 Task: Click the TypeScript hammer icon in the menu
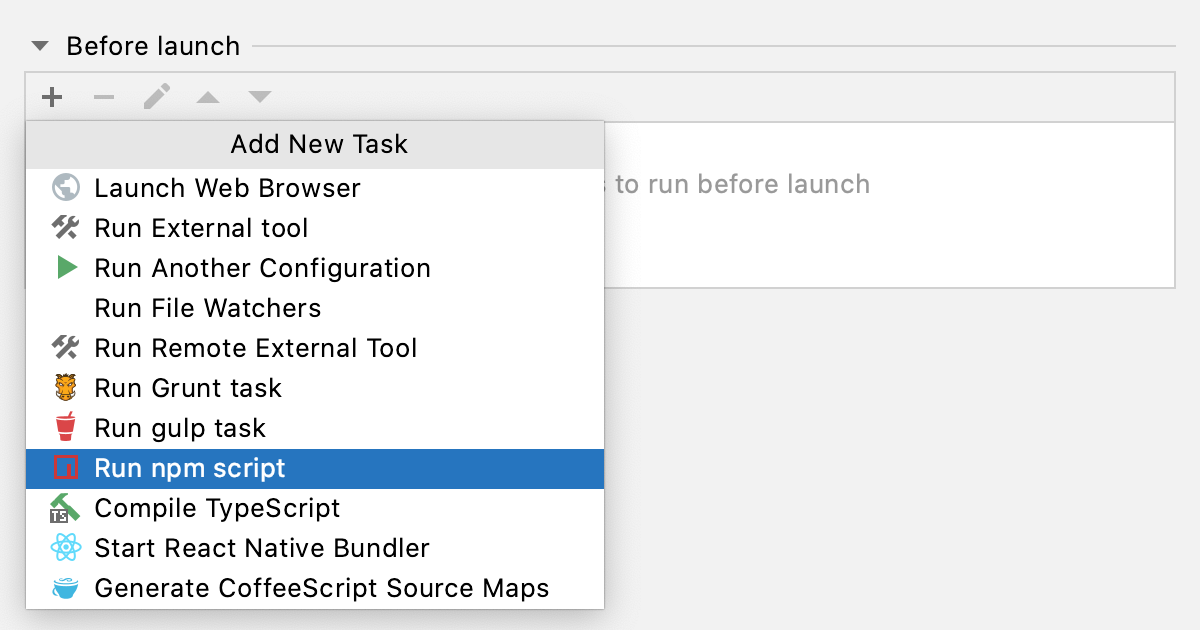64,507
